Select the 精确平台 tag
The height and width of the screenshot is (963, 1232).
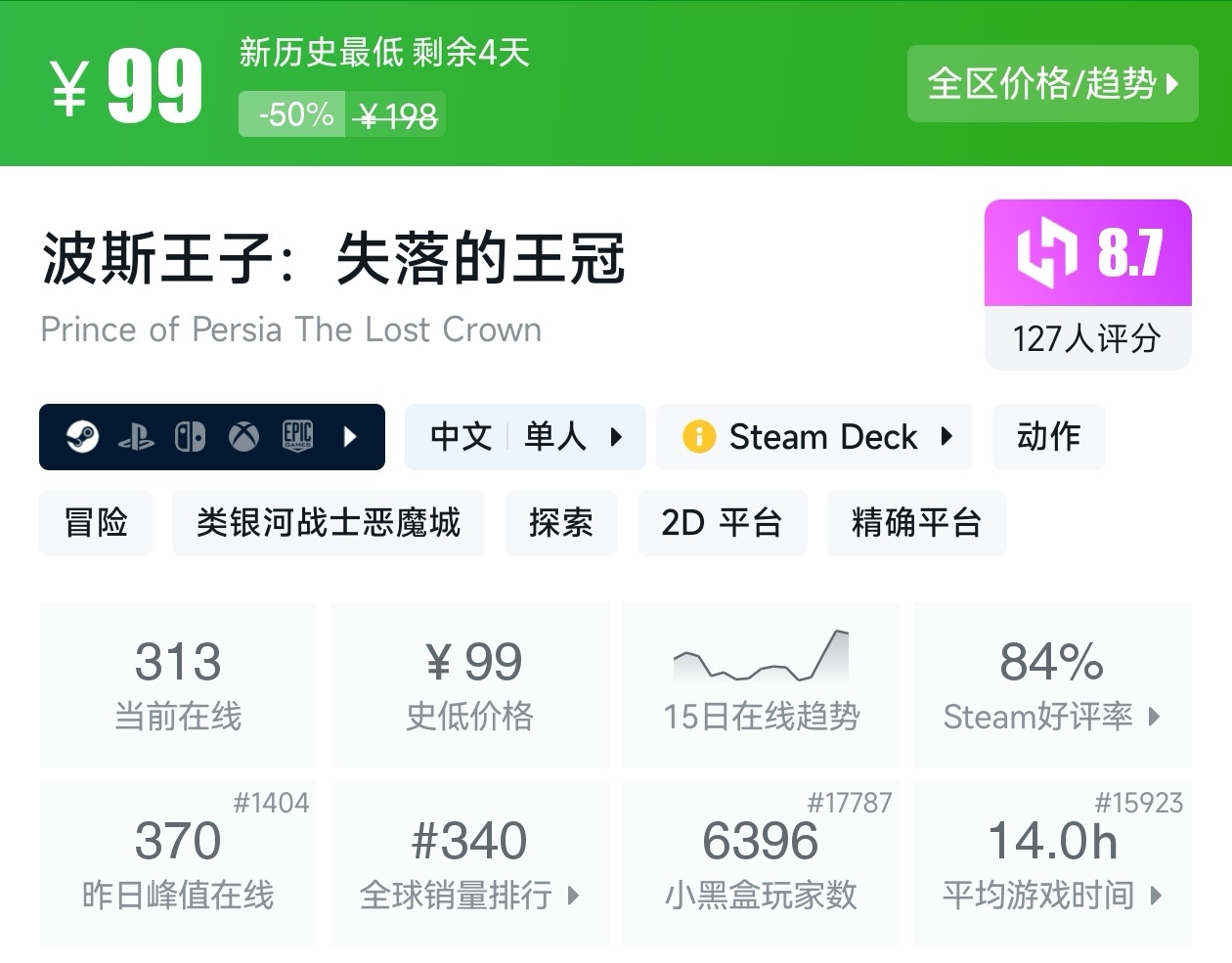tap(916, 523)
